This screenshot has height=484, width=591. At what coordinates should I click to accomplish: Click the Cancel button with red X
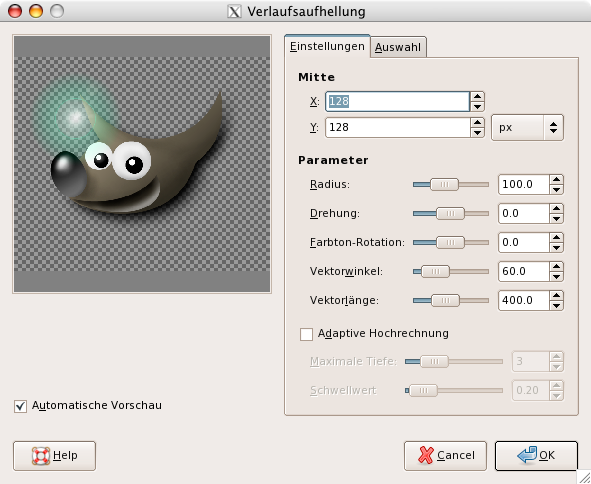(445, 456)
